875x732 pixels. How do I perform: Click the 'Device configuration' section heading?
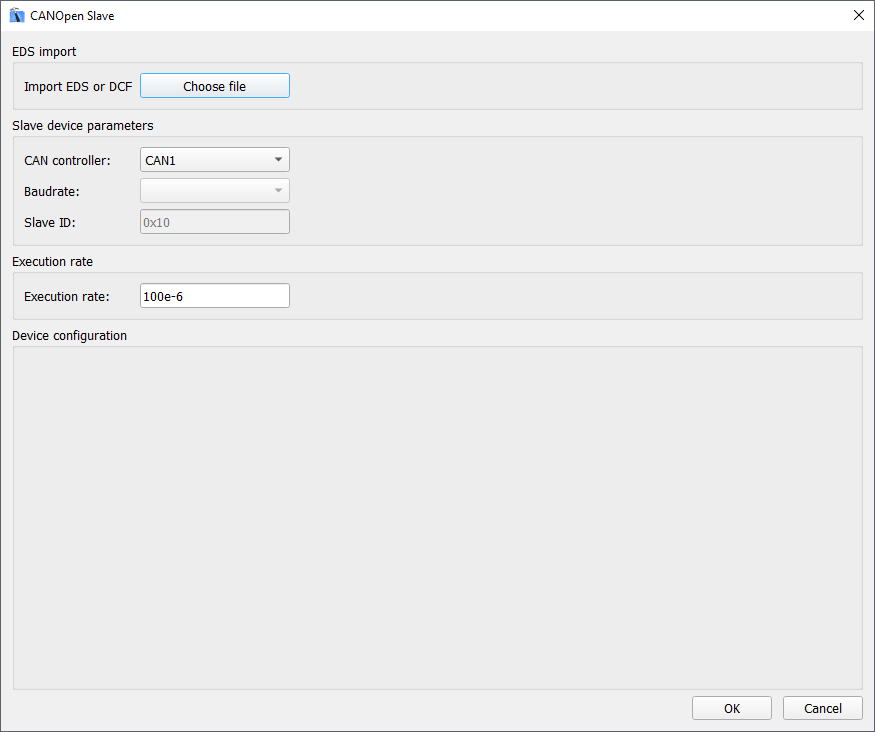(69, 336)
